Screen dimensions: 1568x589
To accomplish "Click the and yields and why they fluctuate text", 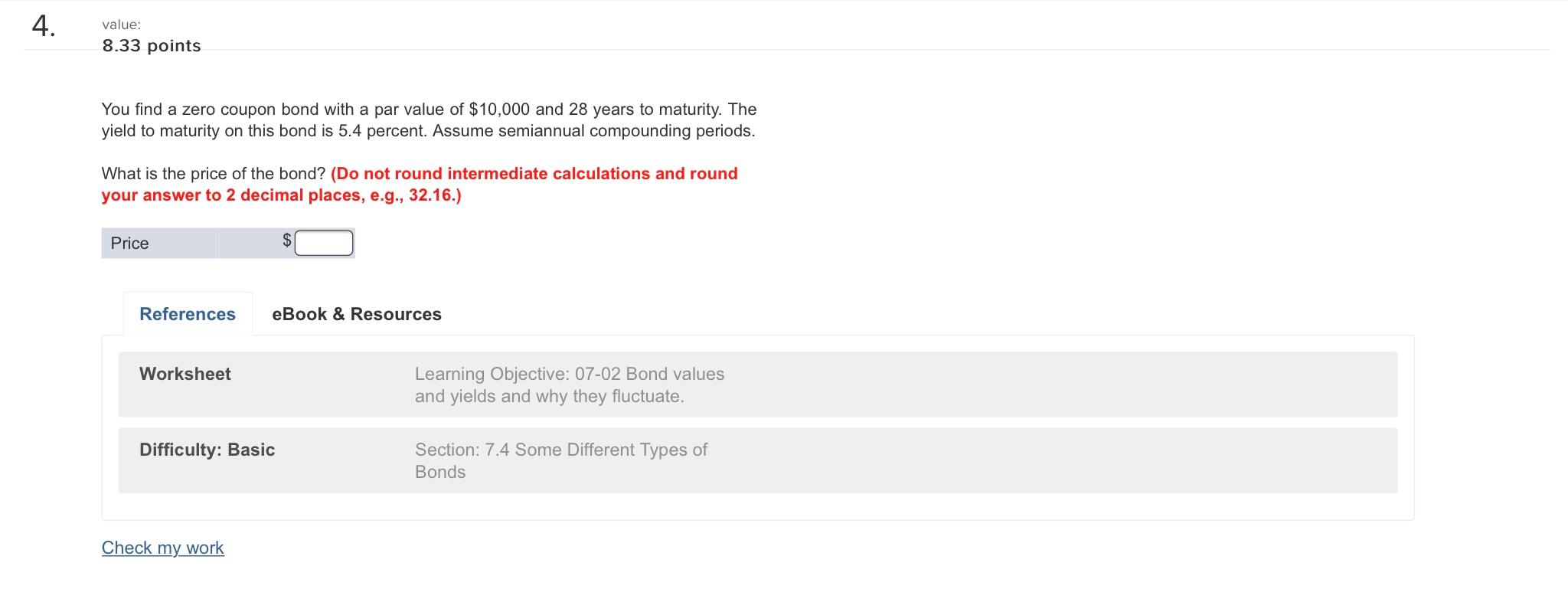I will pos(549,396).
